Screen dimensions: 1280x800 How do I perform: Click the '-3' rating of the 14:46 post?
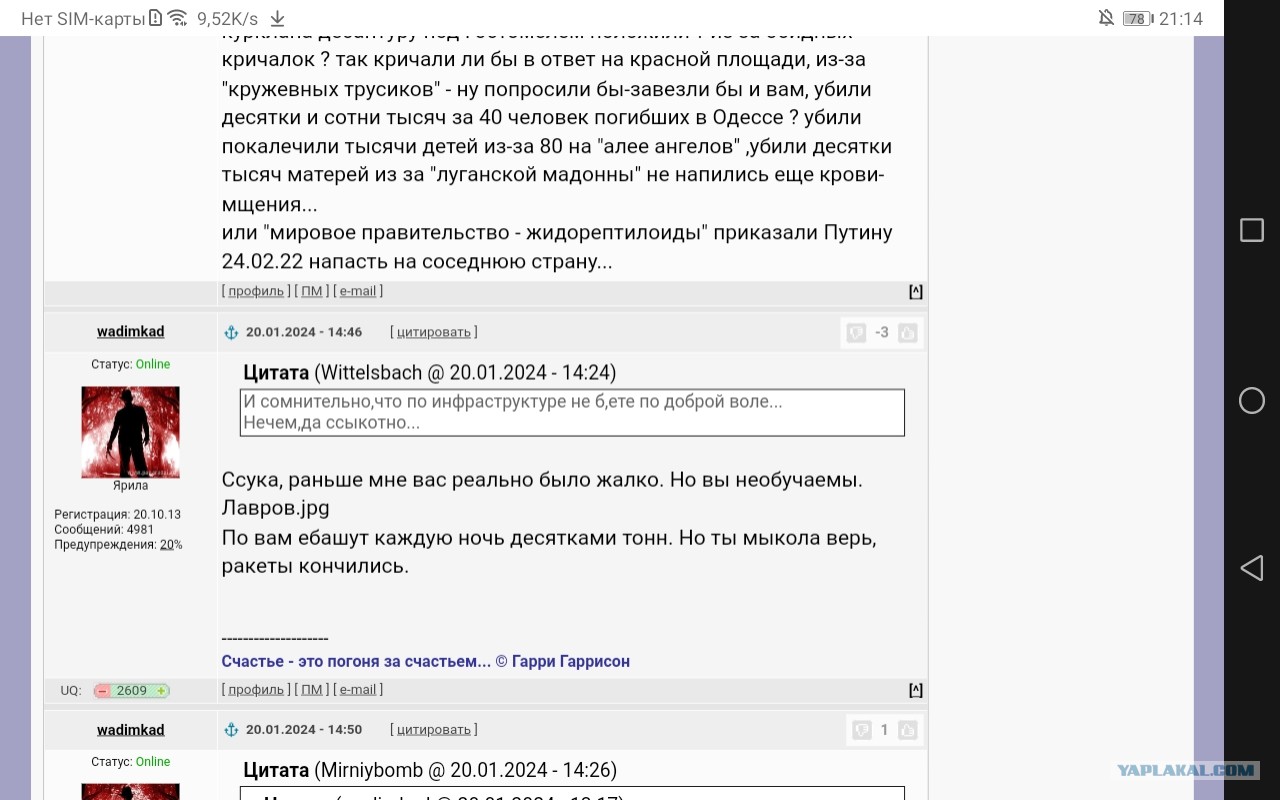point(882,332)
